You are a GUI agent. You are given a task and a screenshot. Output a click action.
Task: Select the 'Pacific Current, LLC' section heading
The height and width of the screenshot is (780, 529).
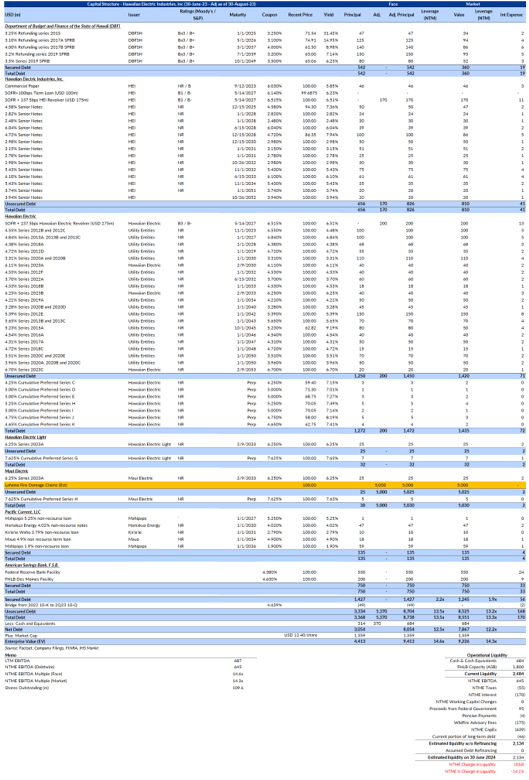22,511
